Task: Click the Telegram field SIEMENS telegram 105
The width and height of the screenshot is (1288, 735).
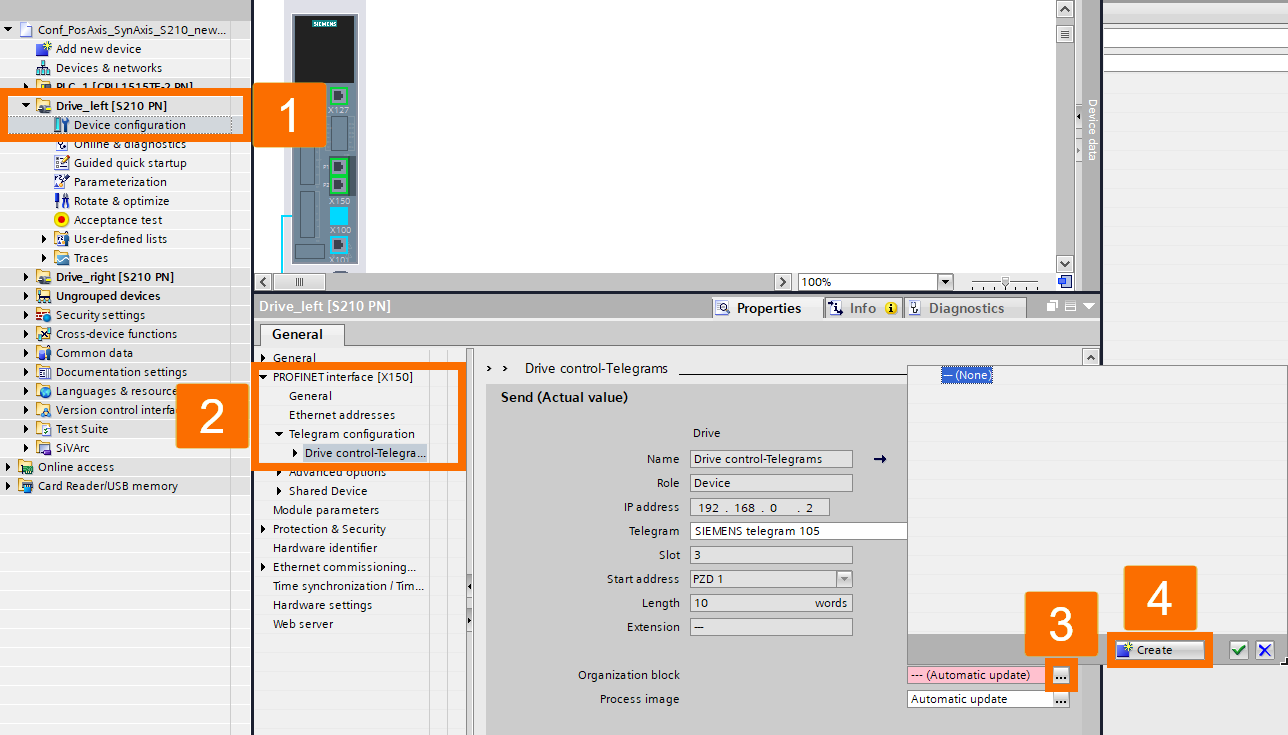Action: (x=798, y=531)
